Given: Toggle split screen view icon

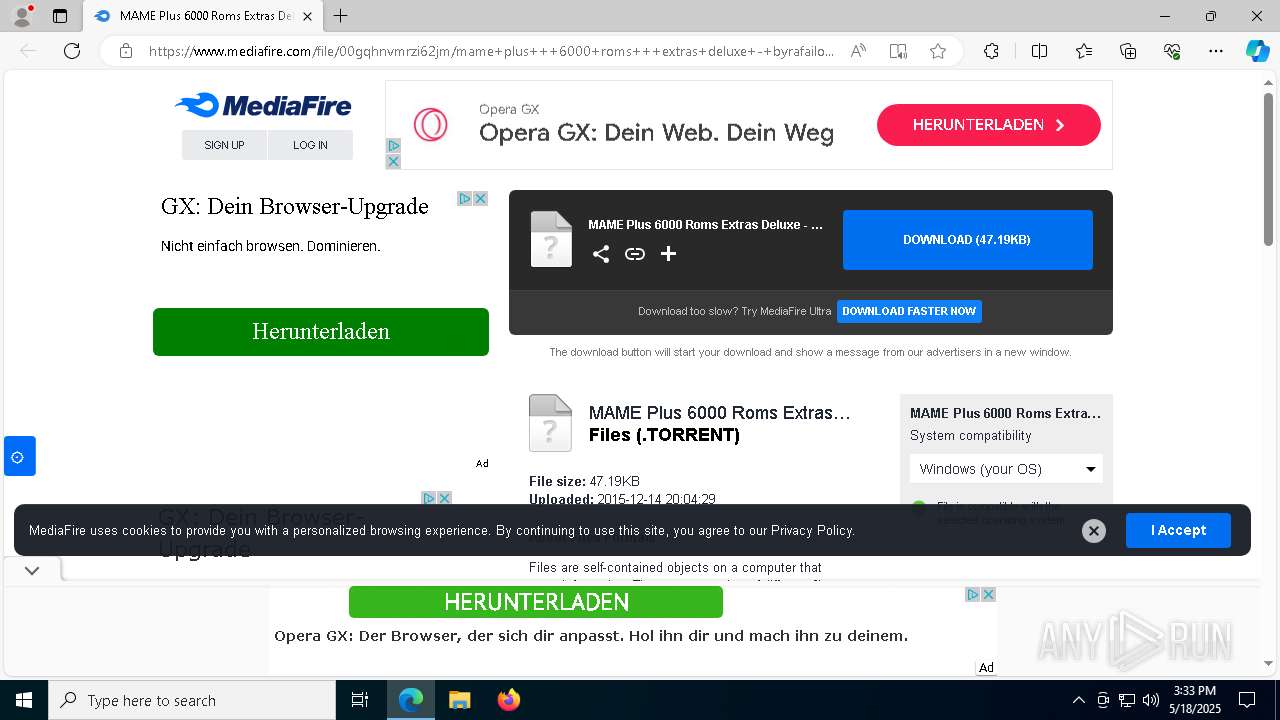Looking at the screenshot, I should pyautogui.click(x=1040, y=51).
